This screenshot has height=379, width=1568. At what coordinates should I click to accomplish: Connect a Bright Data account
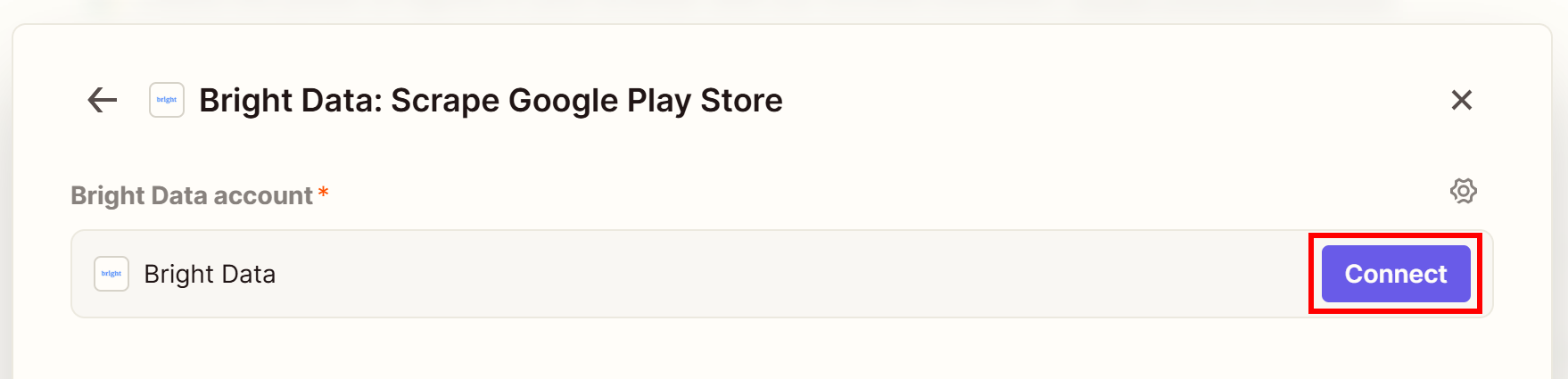coord(1395,274)
